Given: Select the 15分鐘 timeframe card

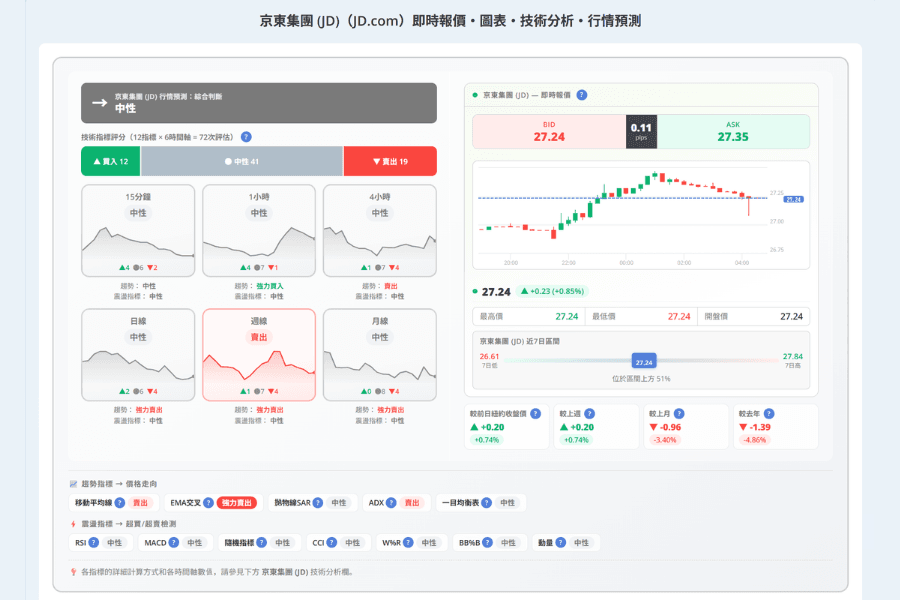Looking at the screenshot, I should click(138, 230).
